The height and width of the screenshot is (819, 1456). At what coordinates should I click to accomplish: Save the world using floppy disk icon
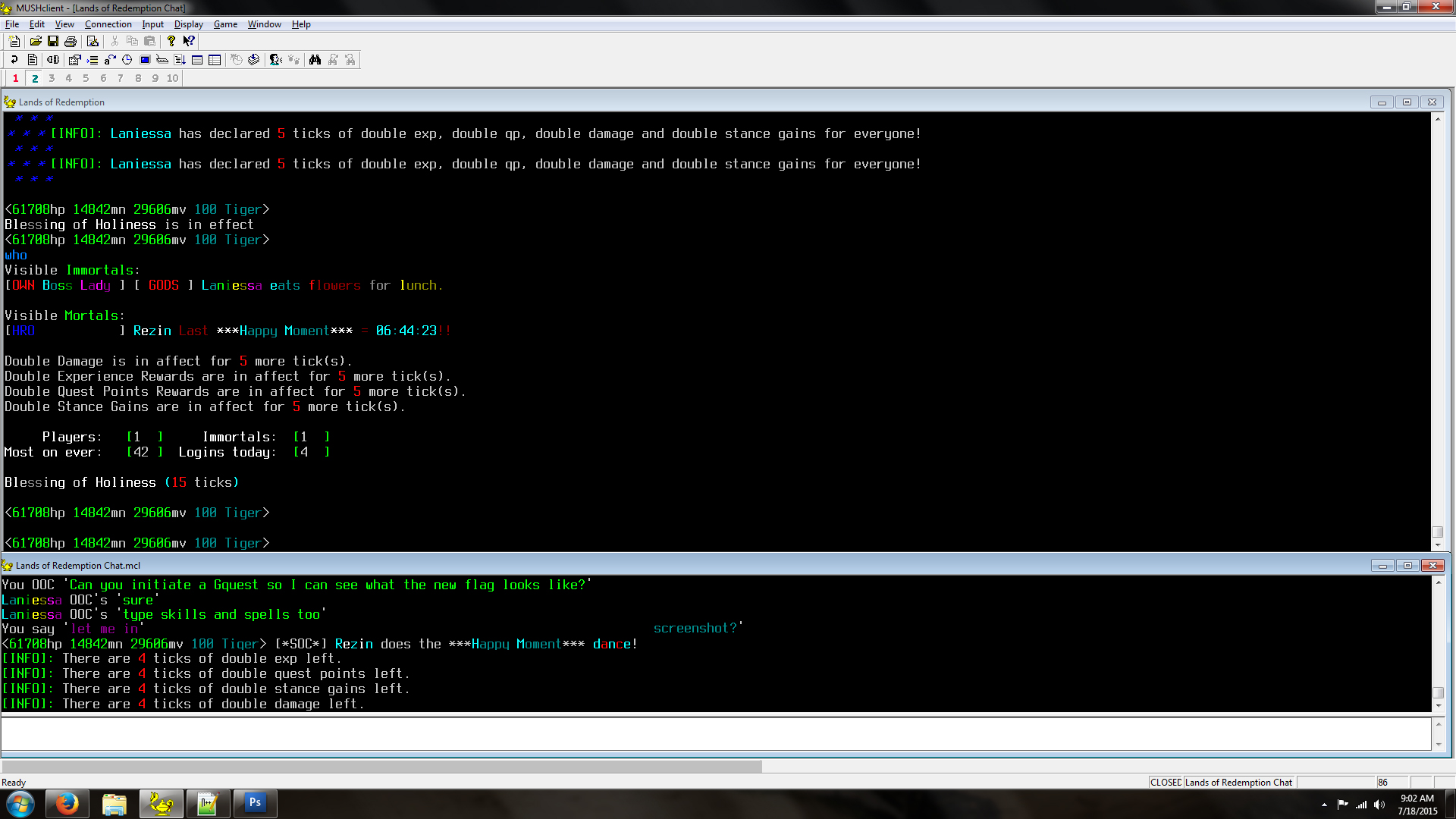[53, 41]
